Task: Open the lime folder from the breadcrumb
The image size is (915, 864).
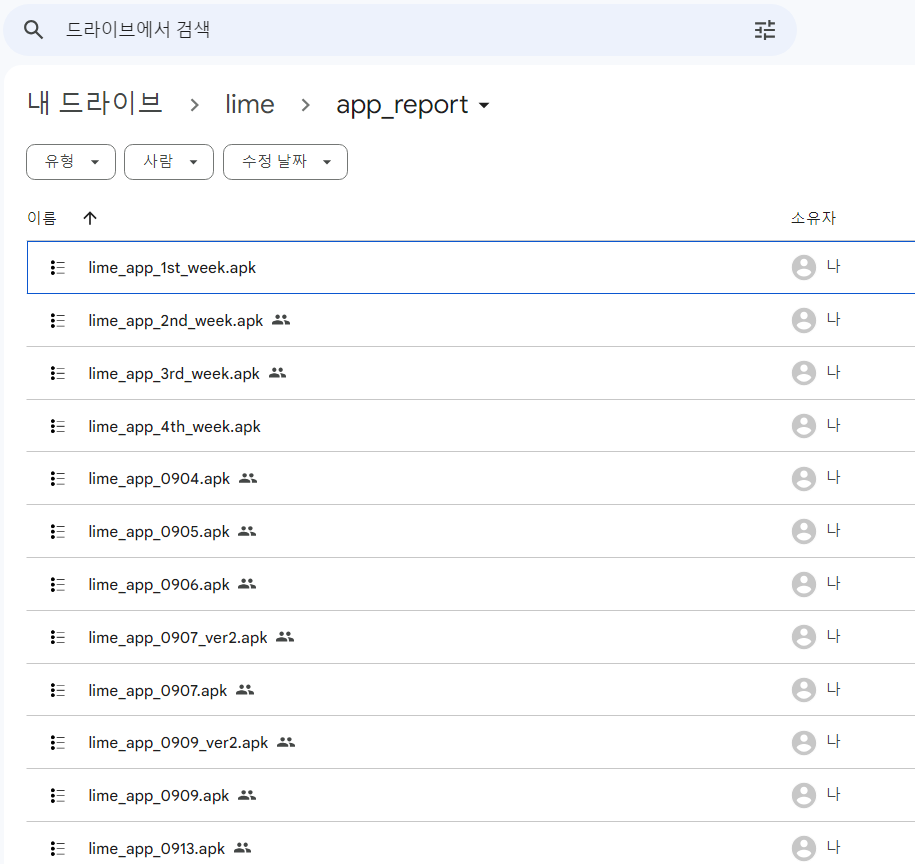Action: 249,103
